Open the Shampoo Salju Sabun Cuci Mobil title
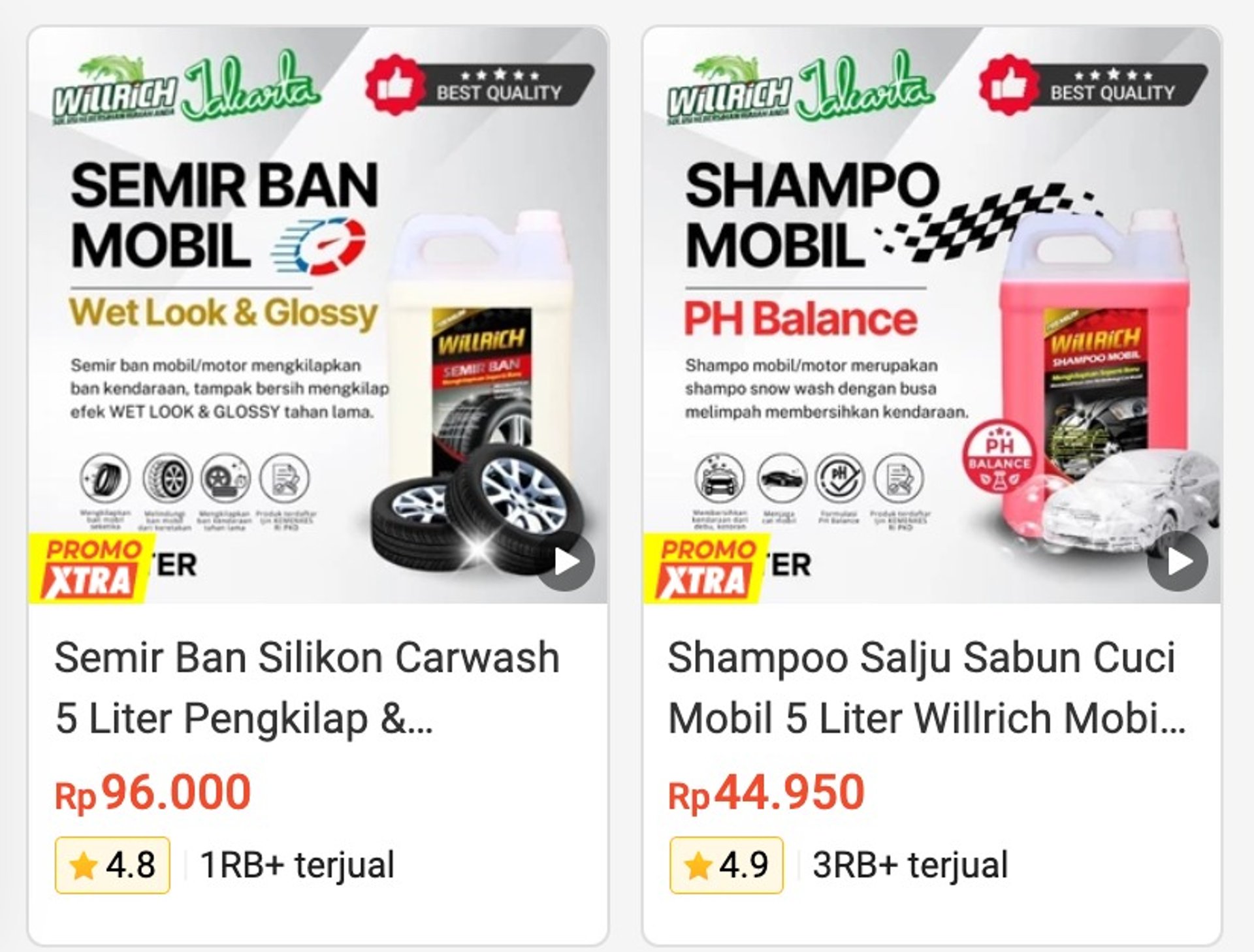 927,688
